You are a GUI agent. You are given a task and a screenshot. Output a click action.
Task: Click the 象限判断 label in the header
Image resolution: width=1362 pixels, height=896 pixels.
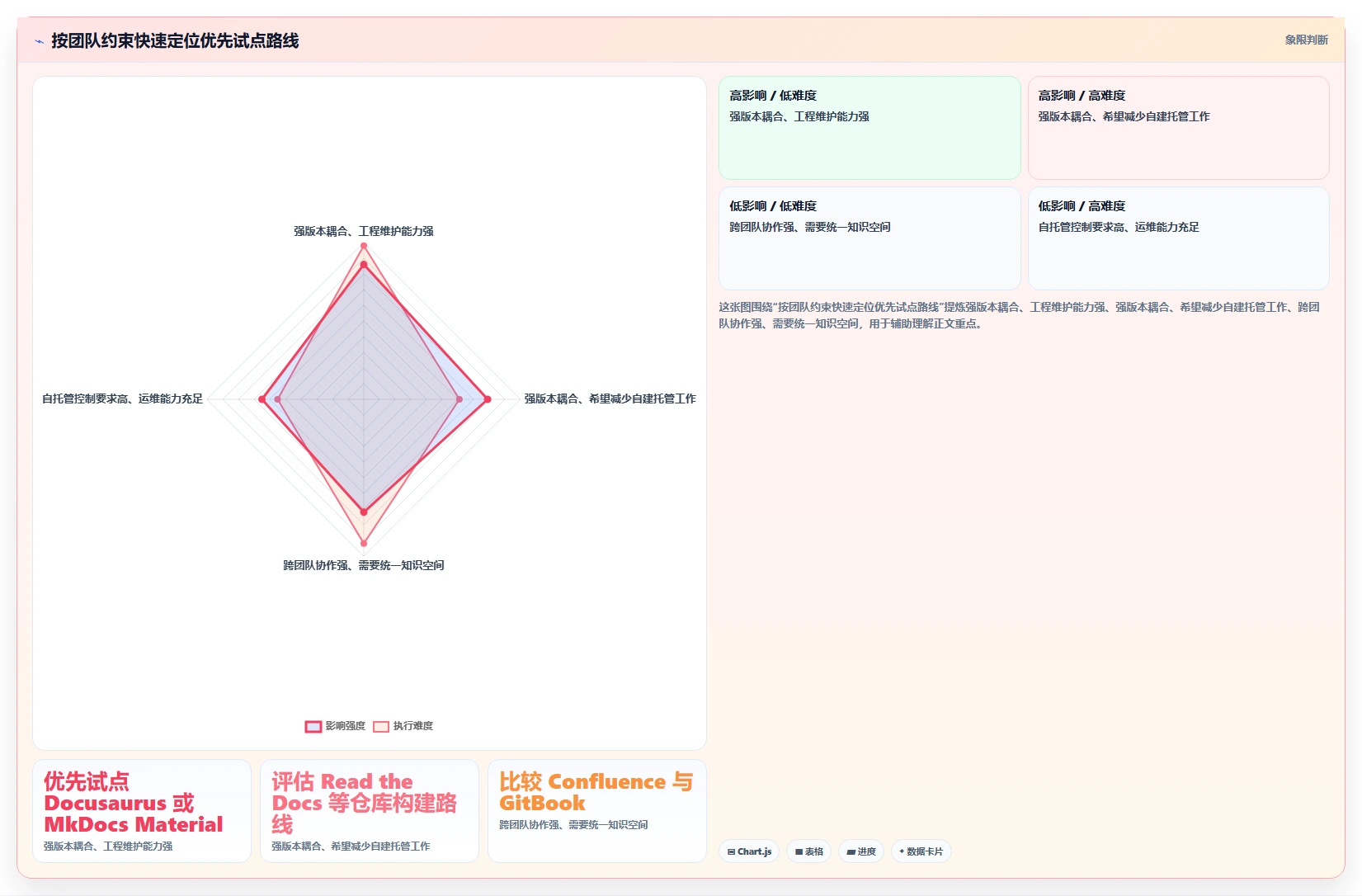point(1306,40)
